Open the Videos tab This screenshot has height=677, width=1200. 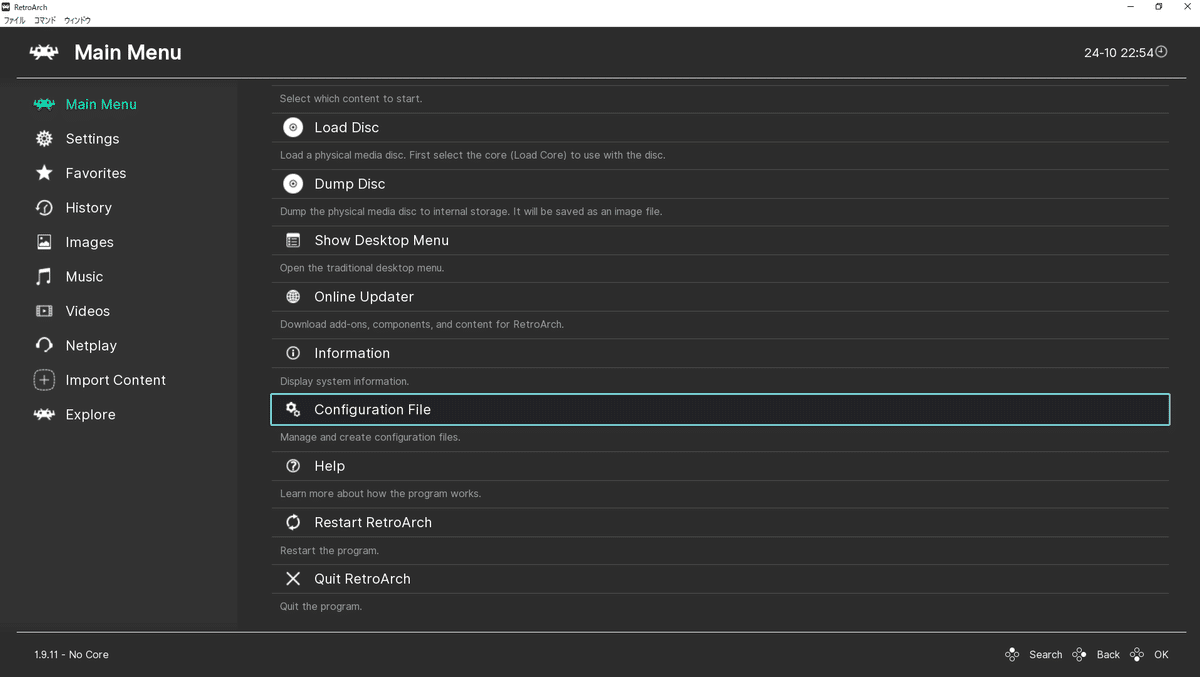pyautogui.click(x=87, y=311)
